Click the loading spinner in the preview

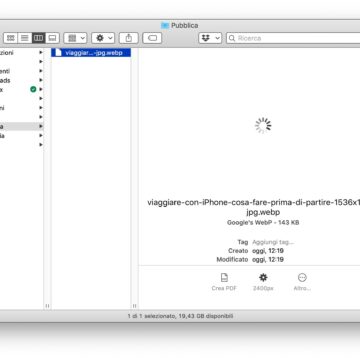click(x=263, y=126)
